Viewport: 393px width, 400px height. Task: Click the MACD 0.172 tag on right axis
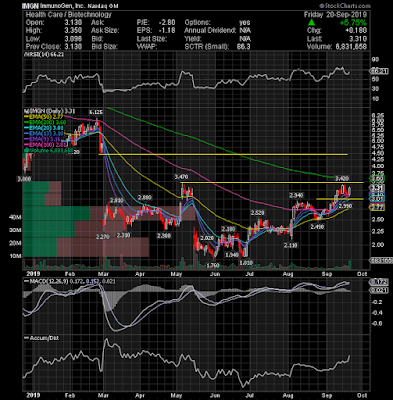pos(379,283)
